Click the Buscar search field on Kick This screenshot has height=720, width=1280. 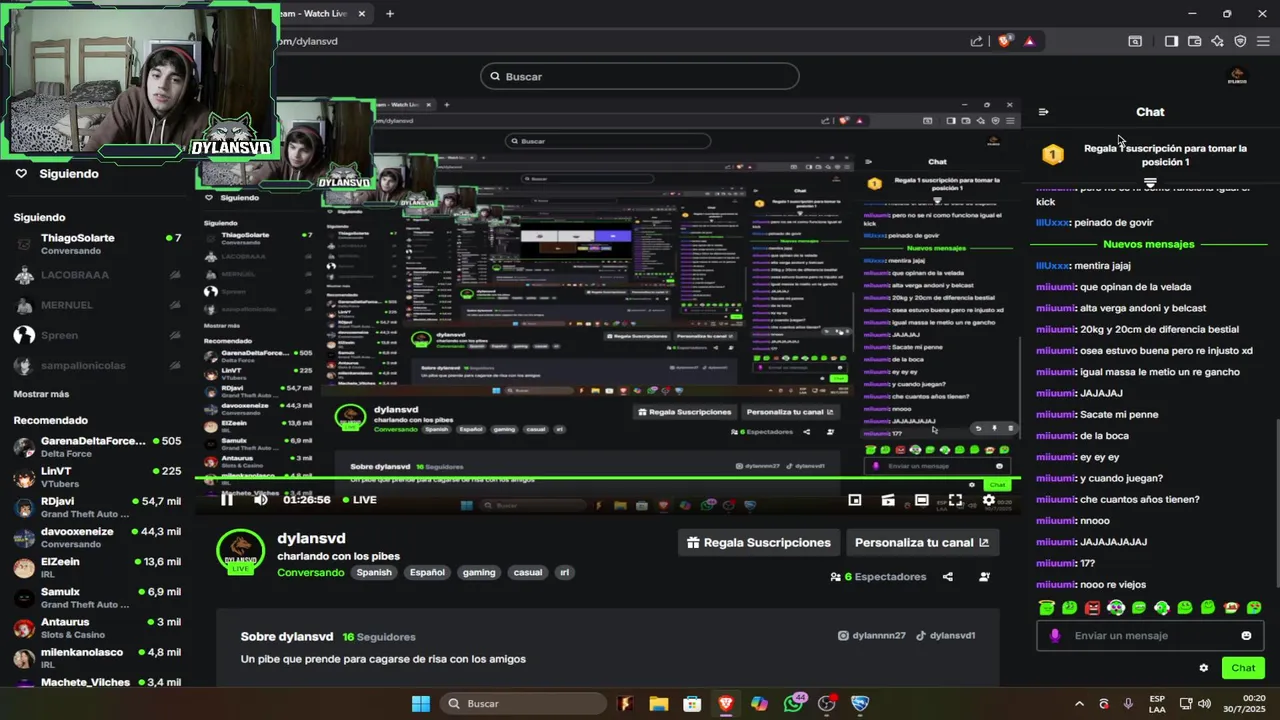640,77
